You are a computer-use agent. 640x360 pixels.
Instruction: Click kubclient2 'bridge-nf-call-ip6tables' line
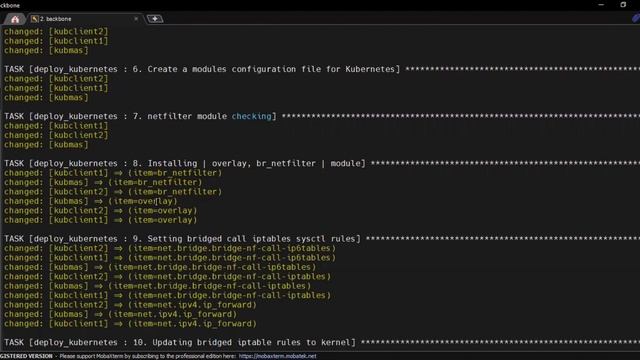(170, 248)
